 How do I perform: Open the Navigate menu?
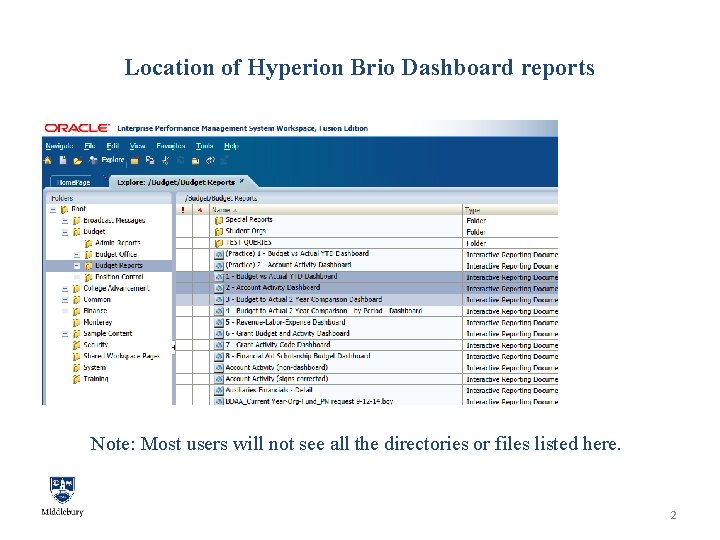[x=59, y=146]
